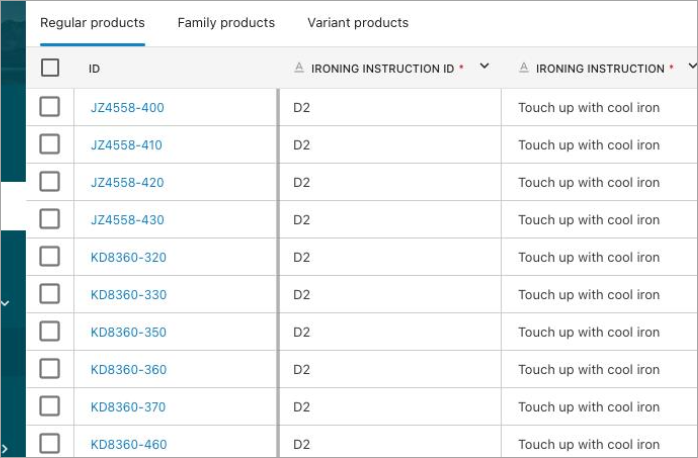
Task: Open product link JZ4558-410
Action: (x=127, y=145)
